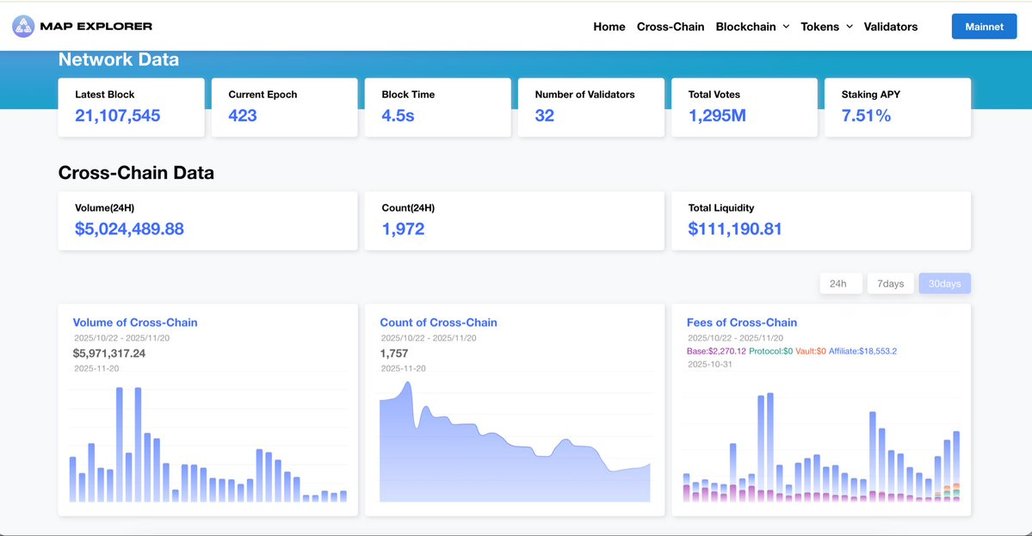Click the Mainnet network button
The image size is (1032, 536).
tap(983, 27)
